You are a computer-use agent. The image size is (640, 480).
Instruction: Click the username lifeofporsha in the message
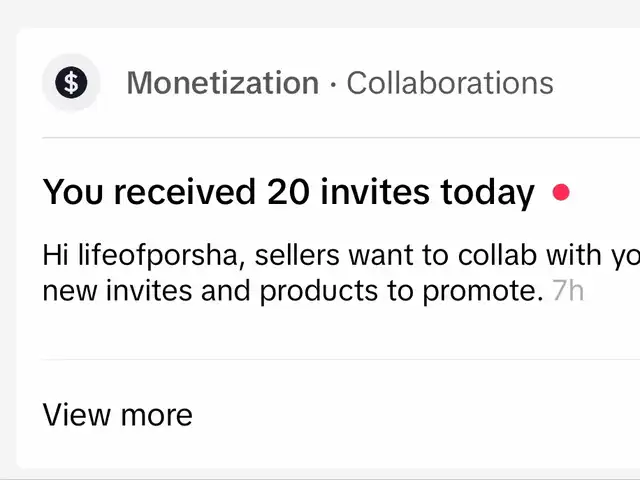158,256
